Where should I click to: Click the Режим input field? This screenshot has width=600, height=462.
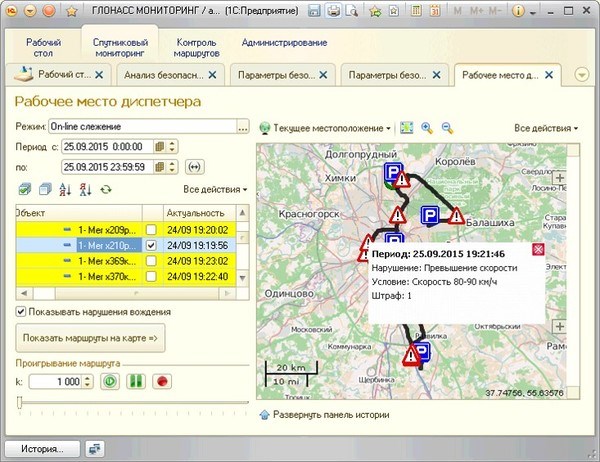click(142, 127)
